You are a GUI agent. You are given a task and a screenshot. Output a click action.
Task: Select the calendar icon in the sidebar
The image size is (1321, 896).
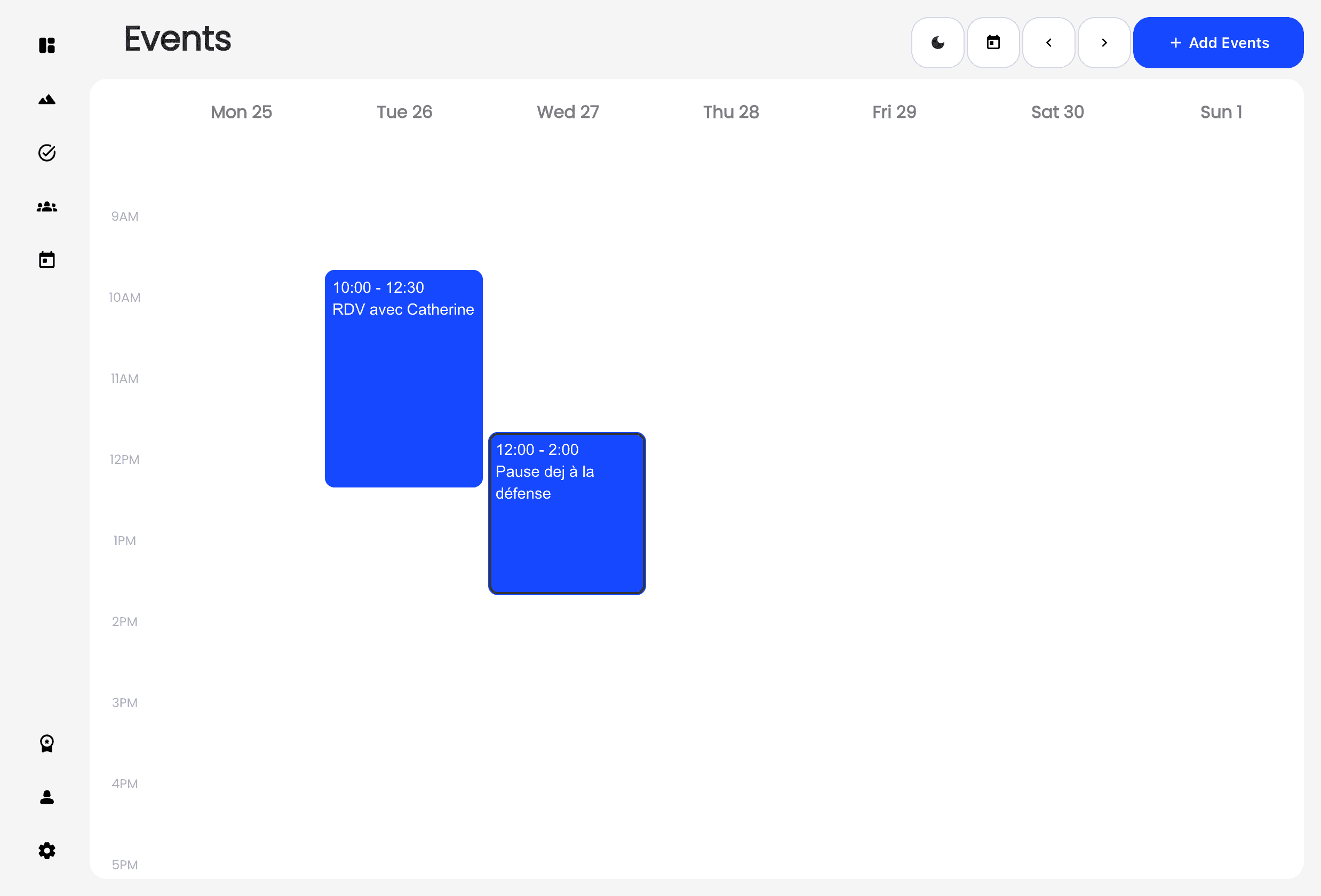pos(46,260)
